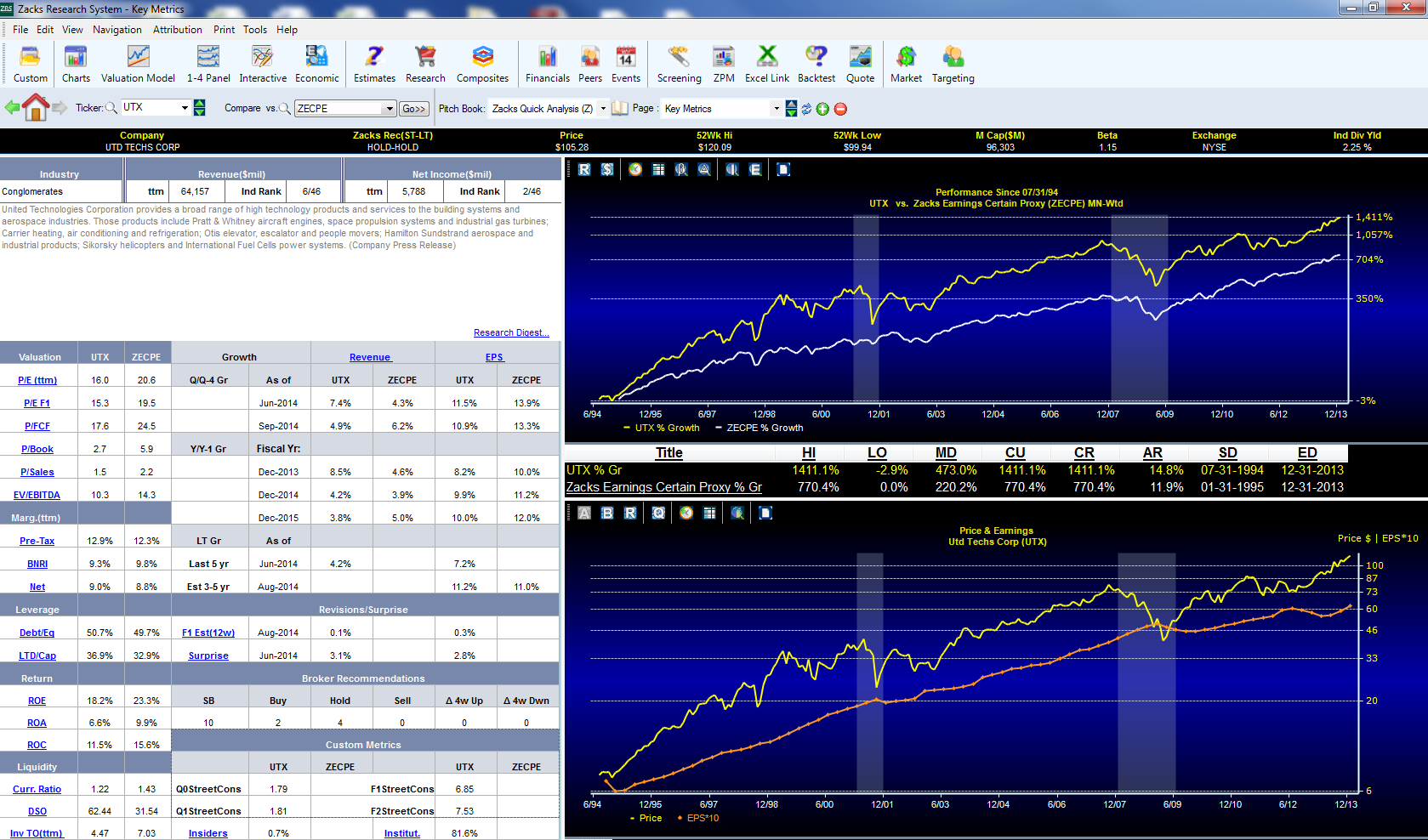Open the Financials tool
The image size is (1428, 840).
coord(547,64)
